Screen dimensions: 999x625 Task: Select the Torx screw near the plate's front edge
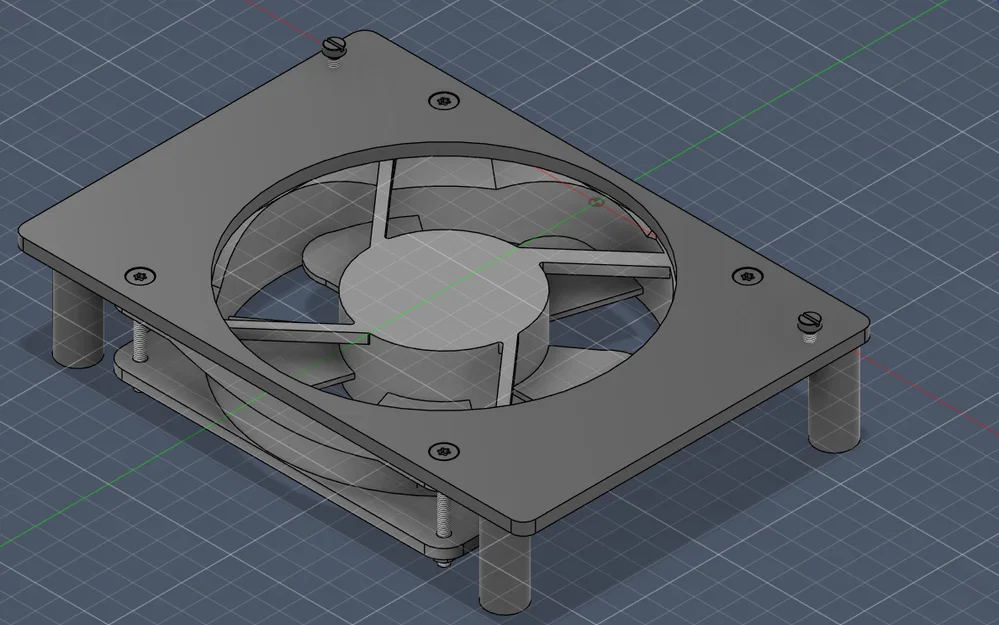(x=444, y=452)
